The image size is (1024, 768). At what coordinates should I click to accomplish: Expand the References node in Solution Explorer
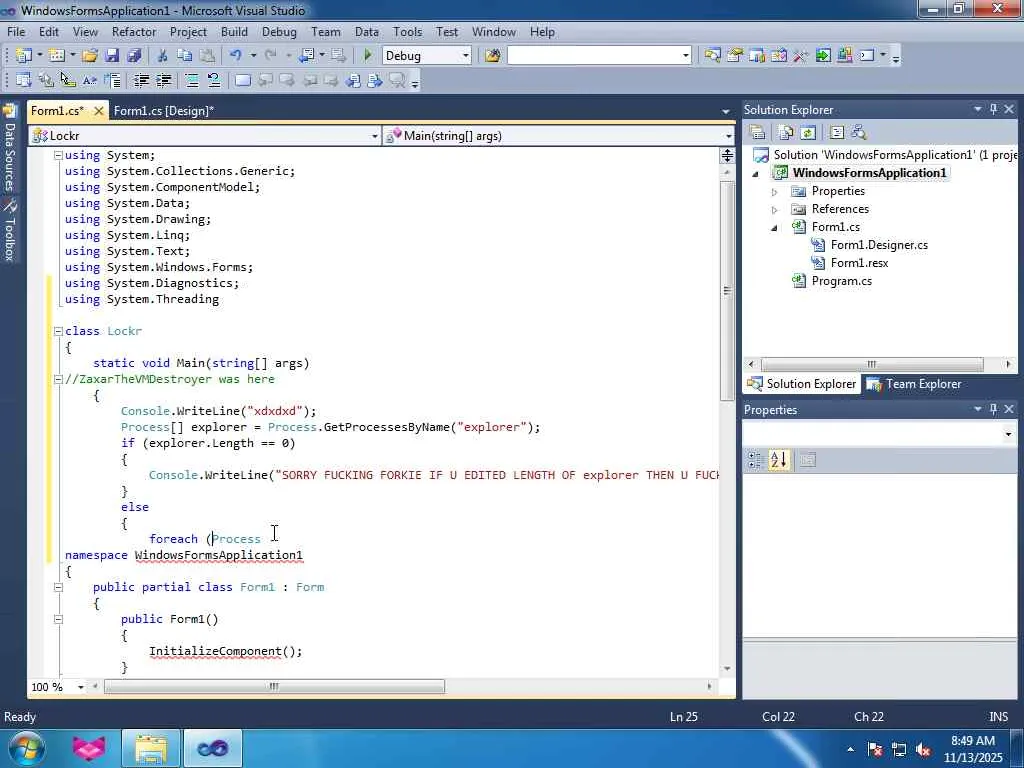click(x=775, y=210)
